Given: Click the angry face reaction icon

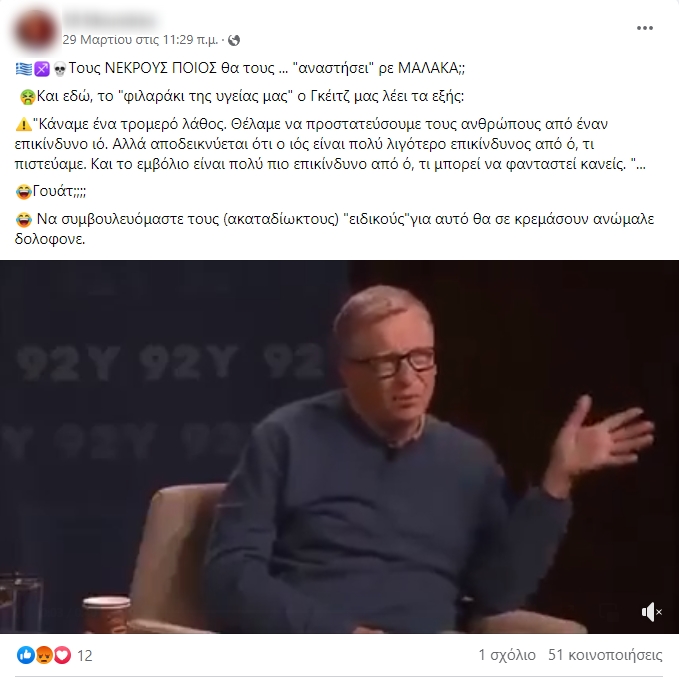Looking at the screenshot, I should [44, 655].
